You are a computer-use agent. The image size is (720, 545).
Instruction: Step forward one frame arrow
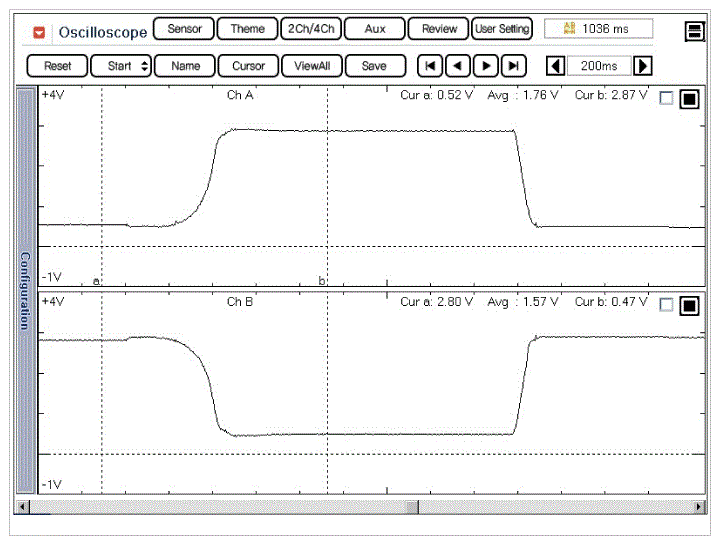[485, 66]
